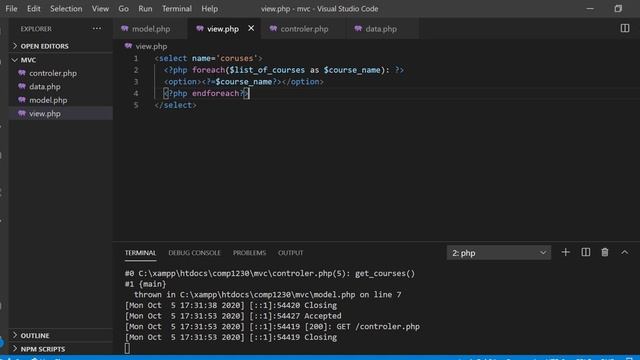Minimize the VS Code window

(590, 9)
